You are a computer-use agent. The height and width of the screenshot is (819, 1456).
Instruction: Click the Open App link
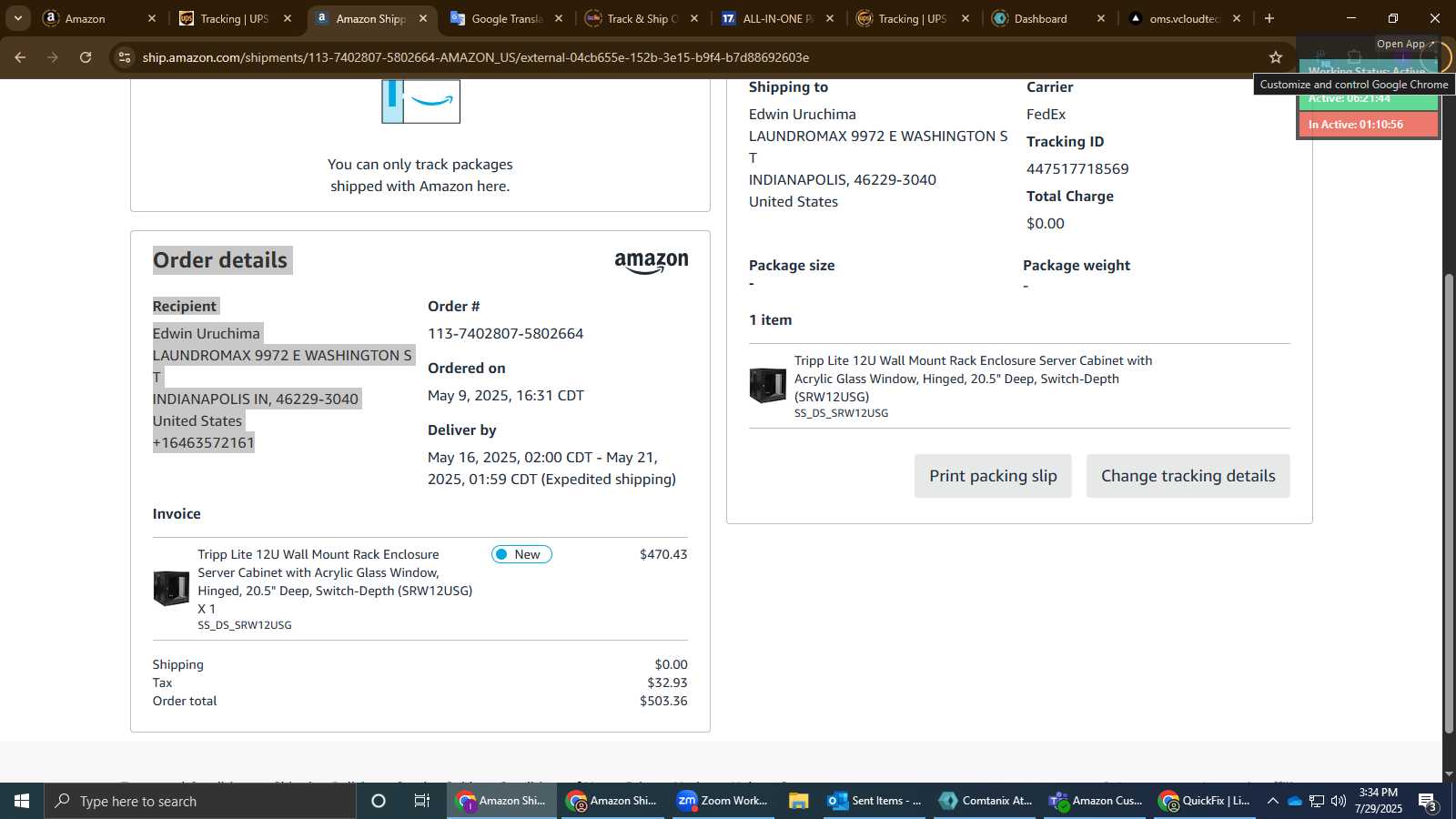pos(1405,44)
